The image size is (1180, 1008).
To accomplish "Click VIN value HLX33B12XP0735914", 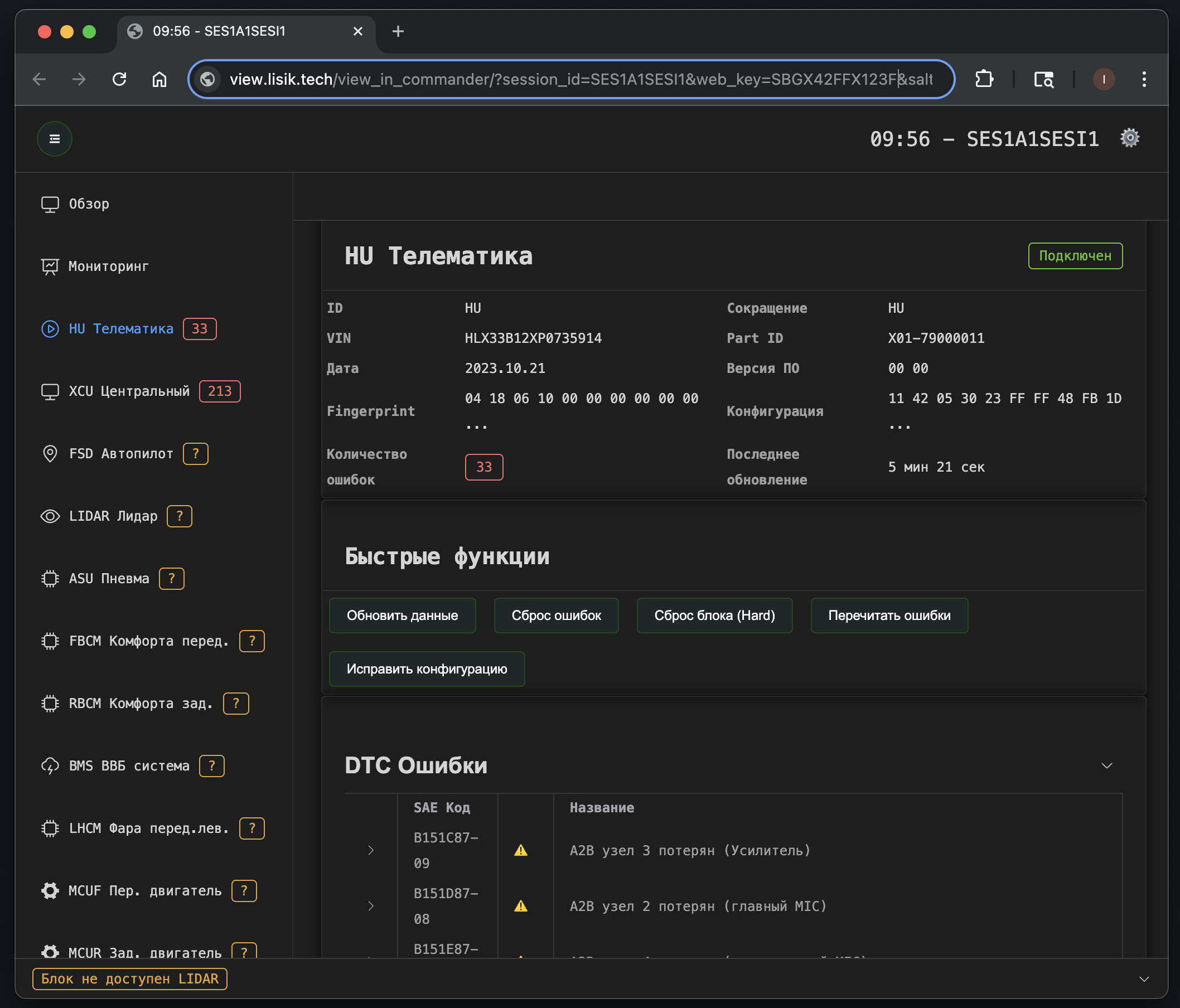I will [533, 338].
